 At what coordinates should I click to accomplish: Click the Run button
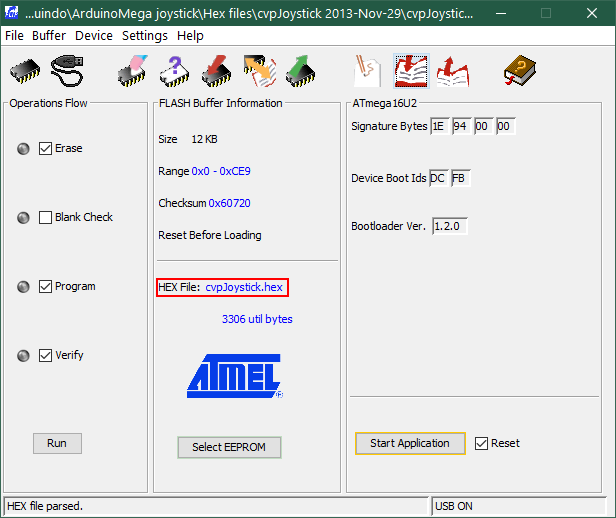pyautogui.click(x=57, y=443)
